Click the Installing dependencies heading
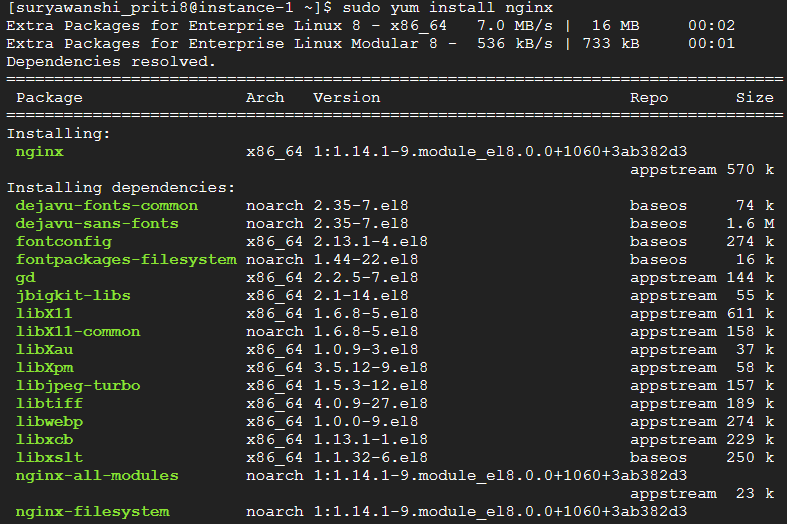 121,188
